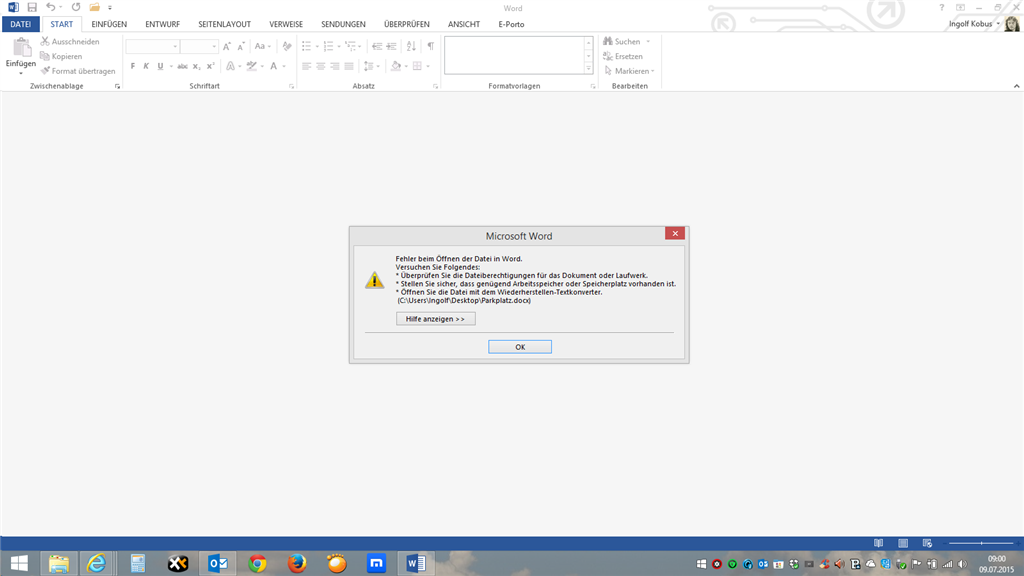The width and height of the screenshot is (1024, 576).
Task: Expand the Formatvorlagen gallery more arrow
Action: 588,68
